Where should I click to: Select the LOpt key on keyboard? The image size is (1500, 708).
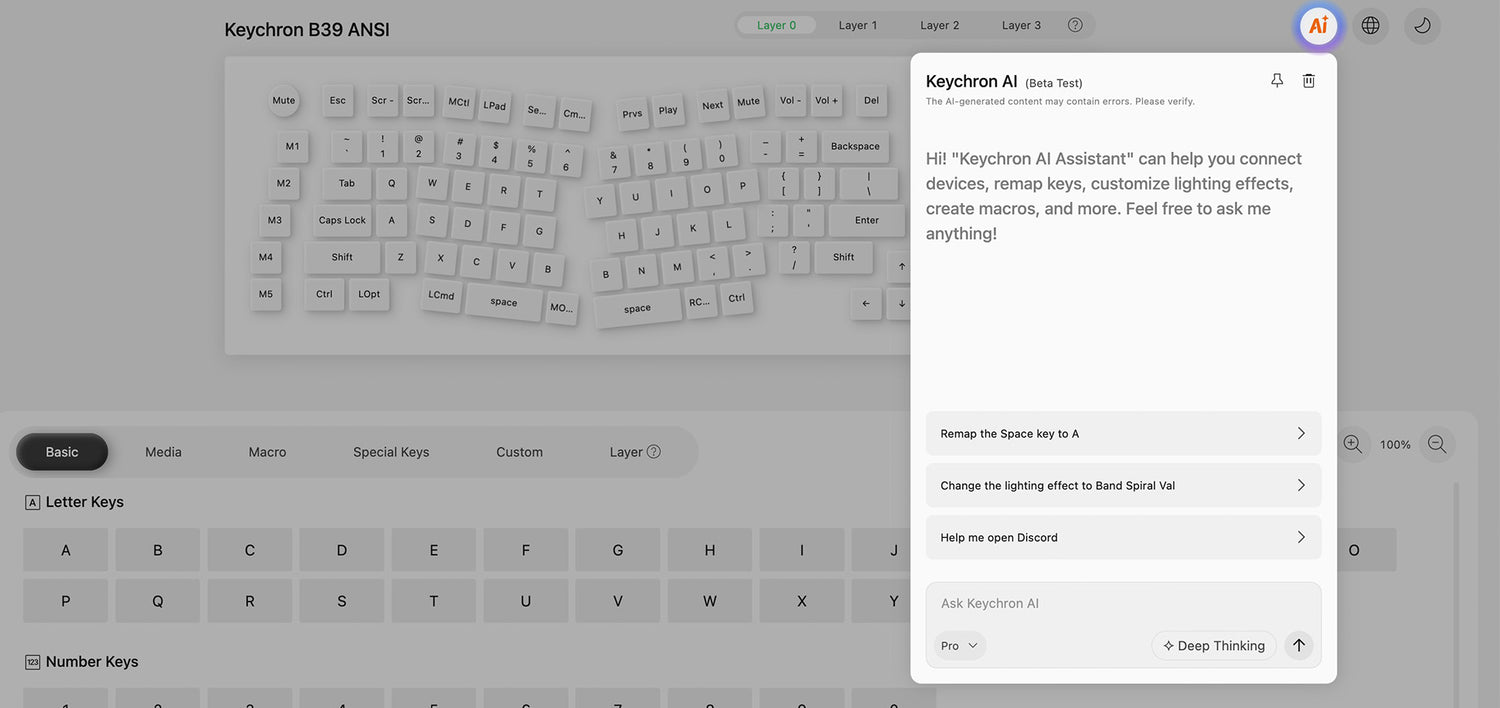coord(369,294)
